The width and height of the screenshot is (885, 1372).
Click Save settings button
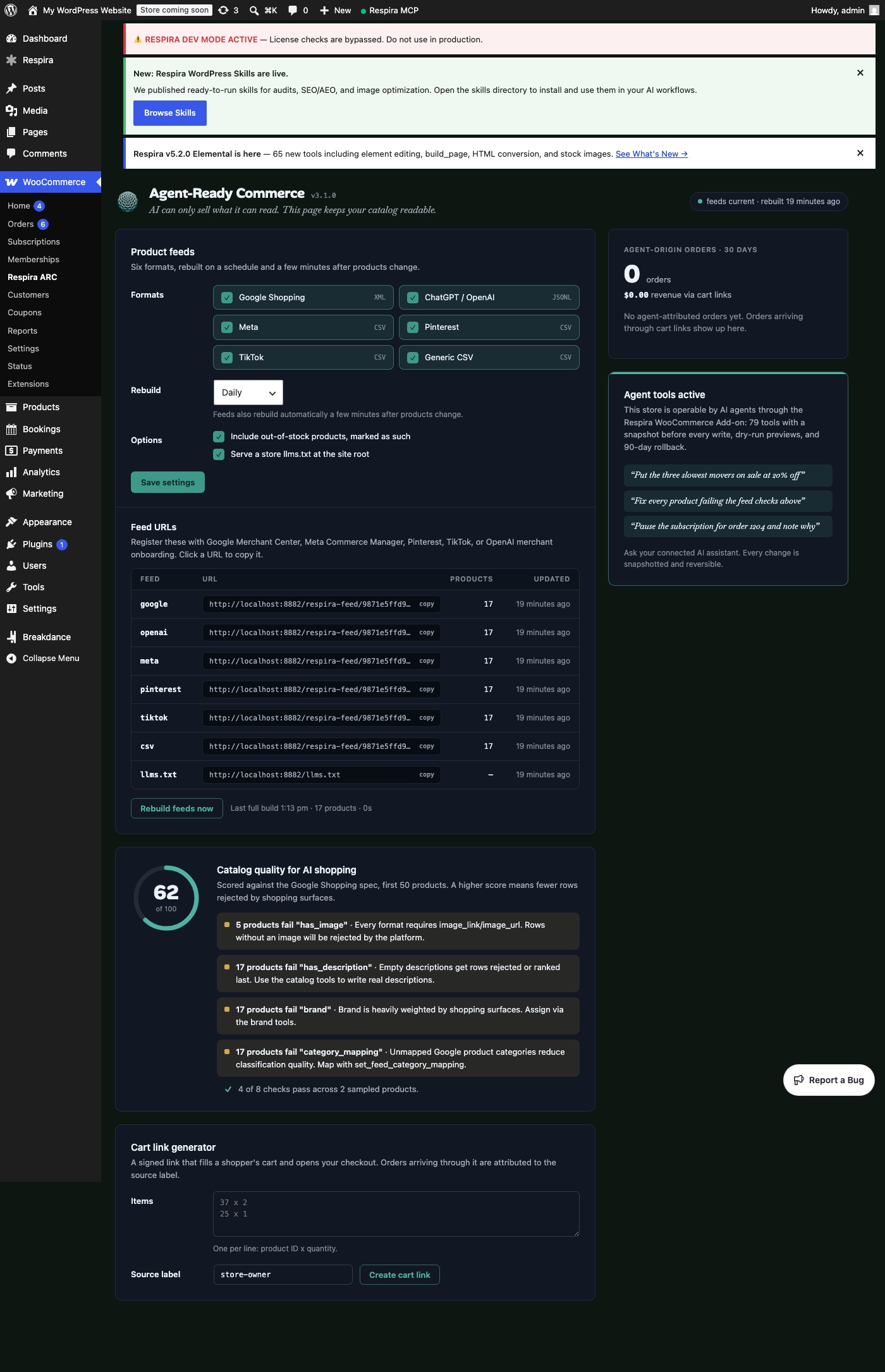click(x=168, y=482)
